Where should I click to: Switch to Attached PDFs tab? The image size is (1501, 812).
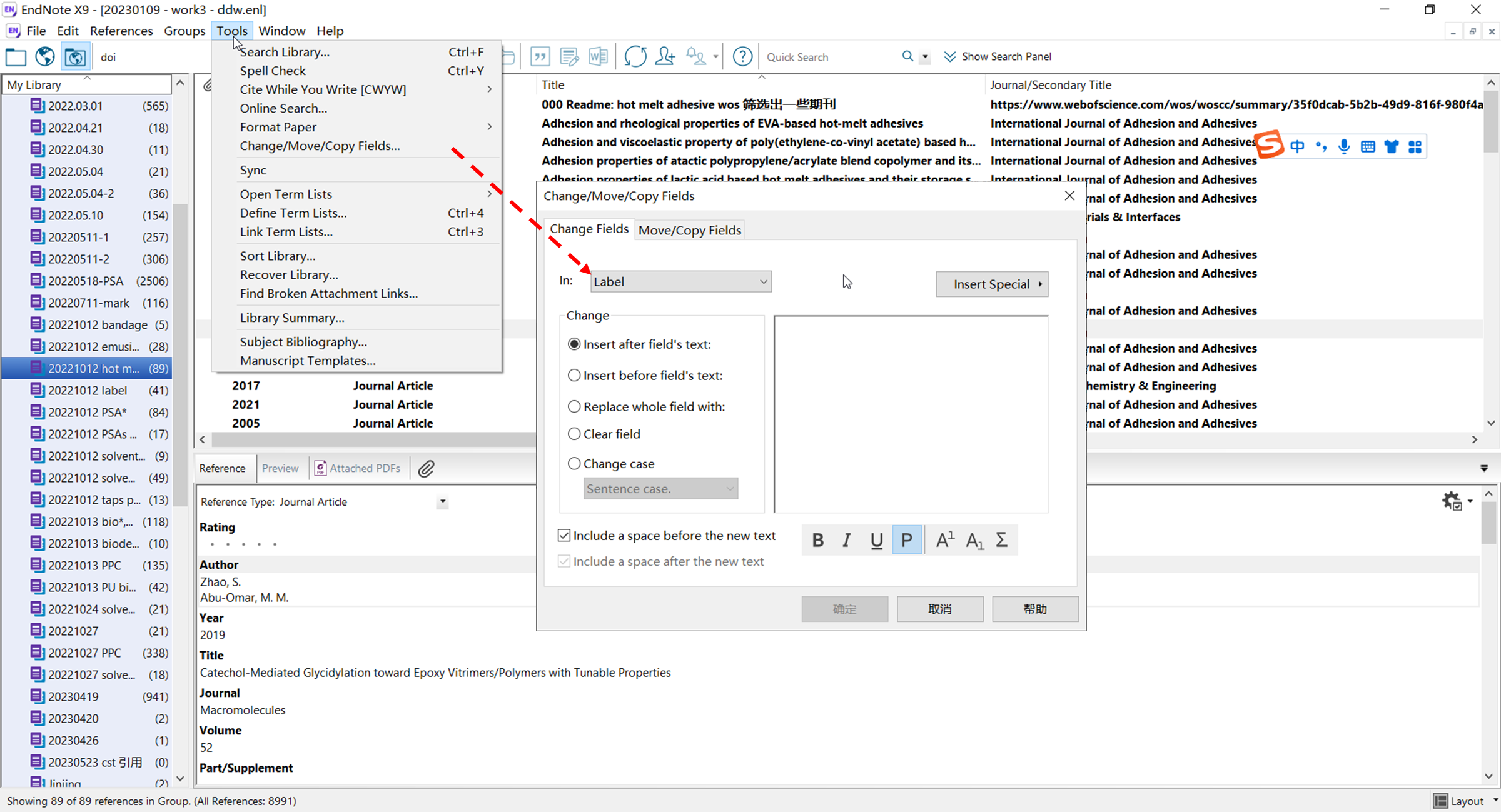pos(357,468)
